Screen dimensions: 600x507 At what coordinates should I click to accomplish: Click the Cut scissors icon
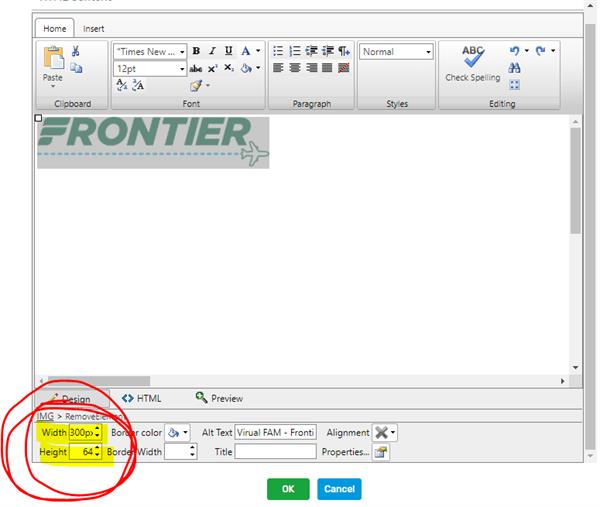coord(75,51)
